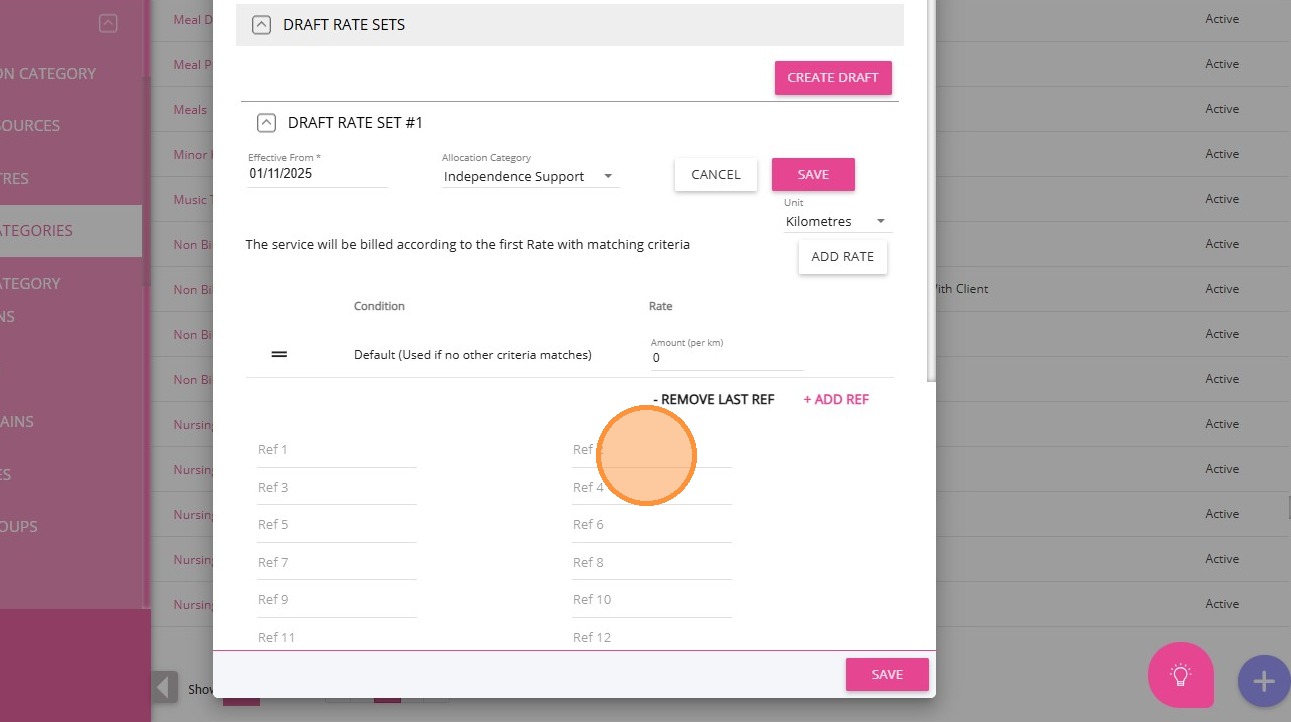Click bottom Save button in dialog footer
Image resolution: width=1291 pixels, height=722 pixels.
coord(886,674)
